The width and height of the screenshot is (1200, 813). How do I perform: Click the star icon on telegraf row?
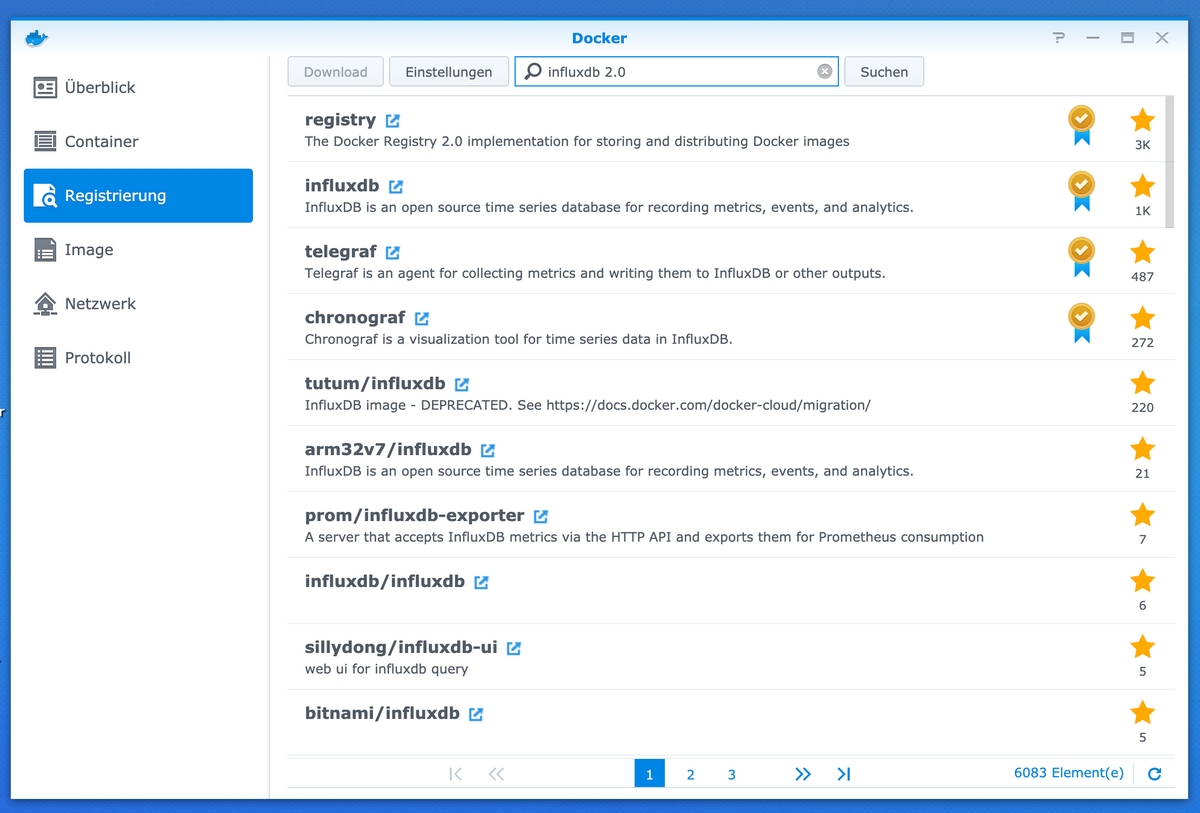[1142, 252]
